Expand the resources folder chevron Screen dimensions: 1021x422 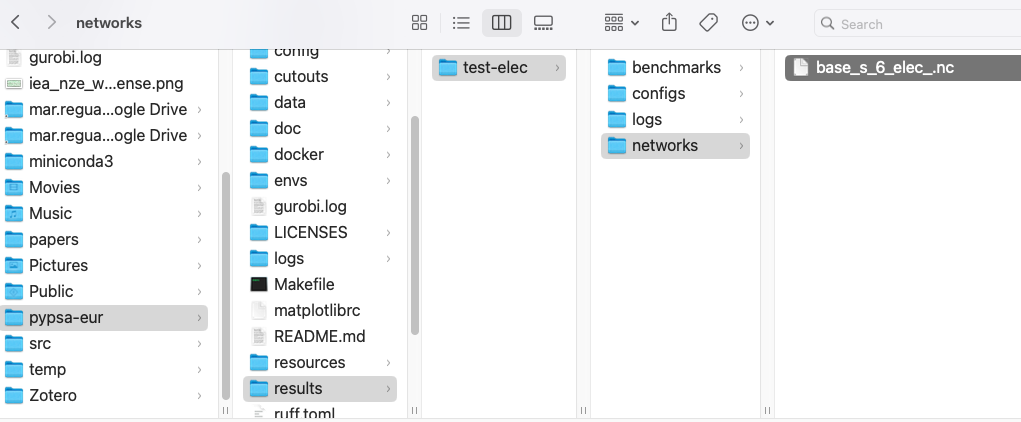pos(388,363)
